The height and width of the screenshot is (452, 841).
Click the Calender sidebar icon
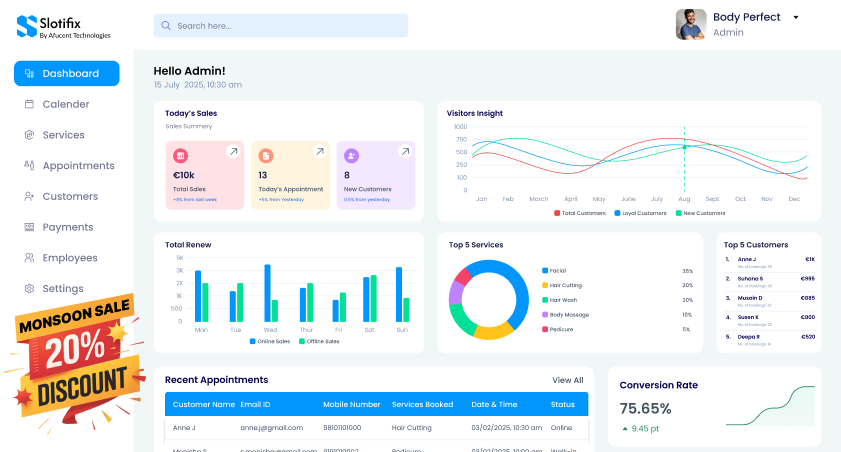[x=30, y=104]
